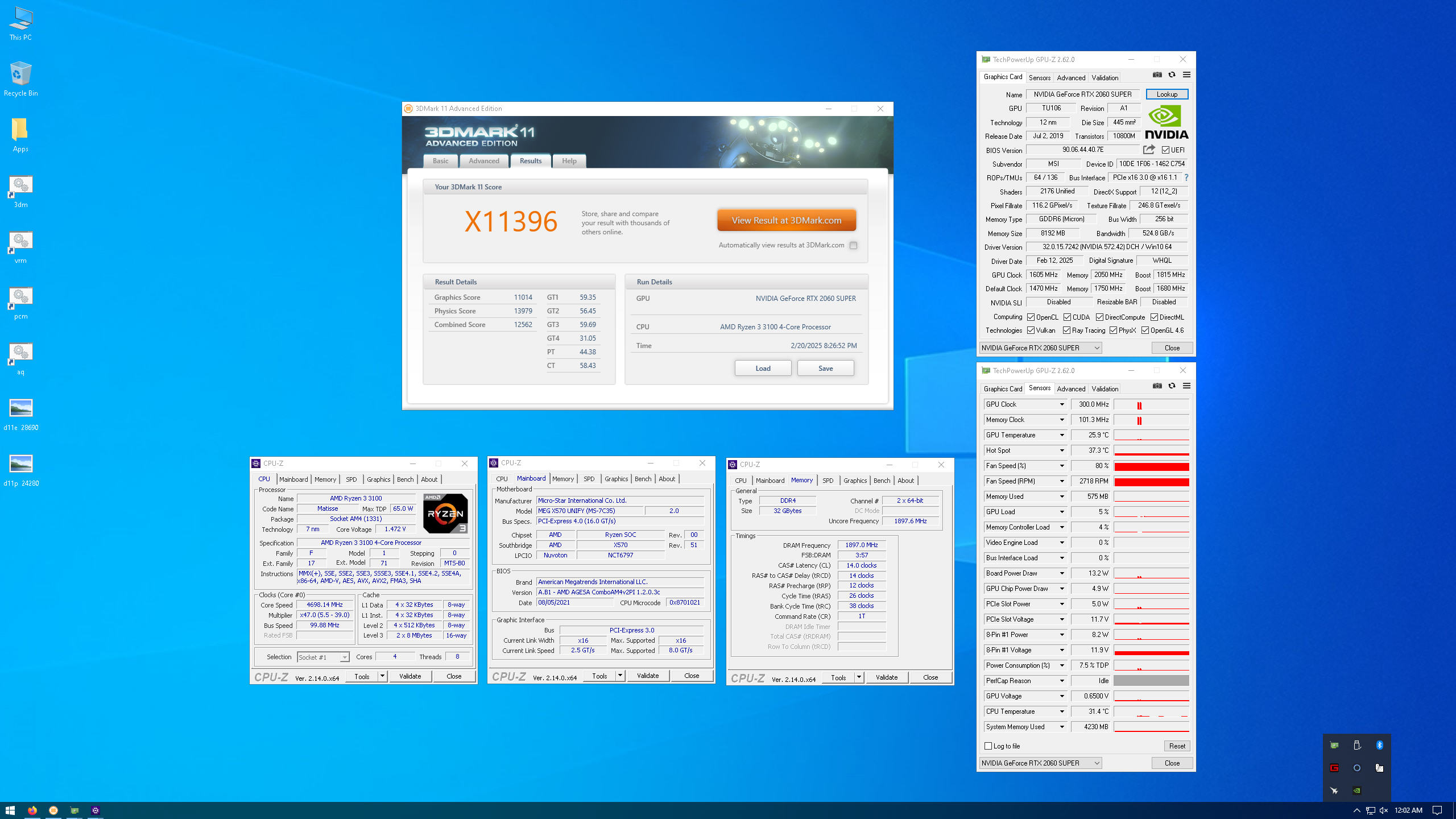Image resolution: width=1456 pixels, height=819 pixels.
Task: Open Firefox from taskbar
Action: pos(32,810)
